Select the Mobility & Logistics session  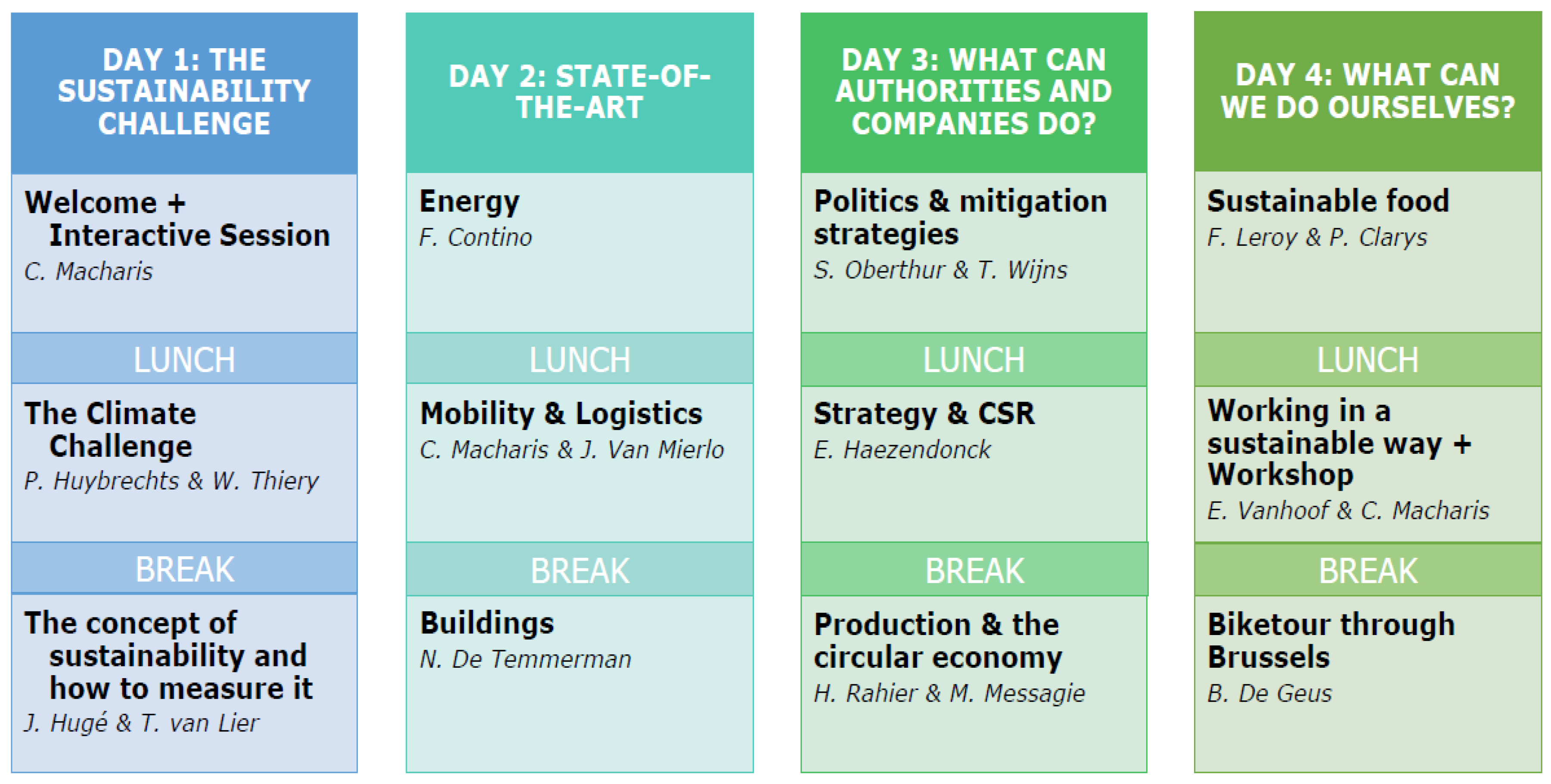(579, 462)
